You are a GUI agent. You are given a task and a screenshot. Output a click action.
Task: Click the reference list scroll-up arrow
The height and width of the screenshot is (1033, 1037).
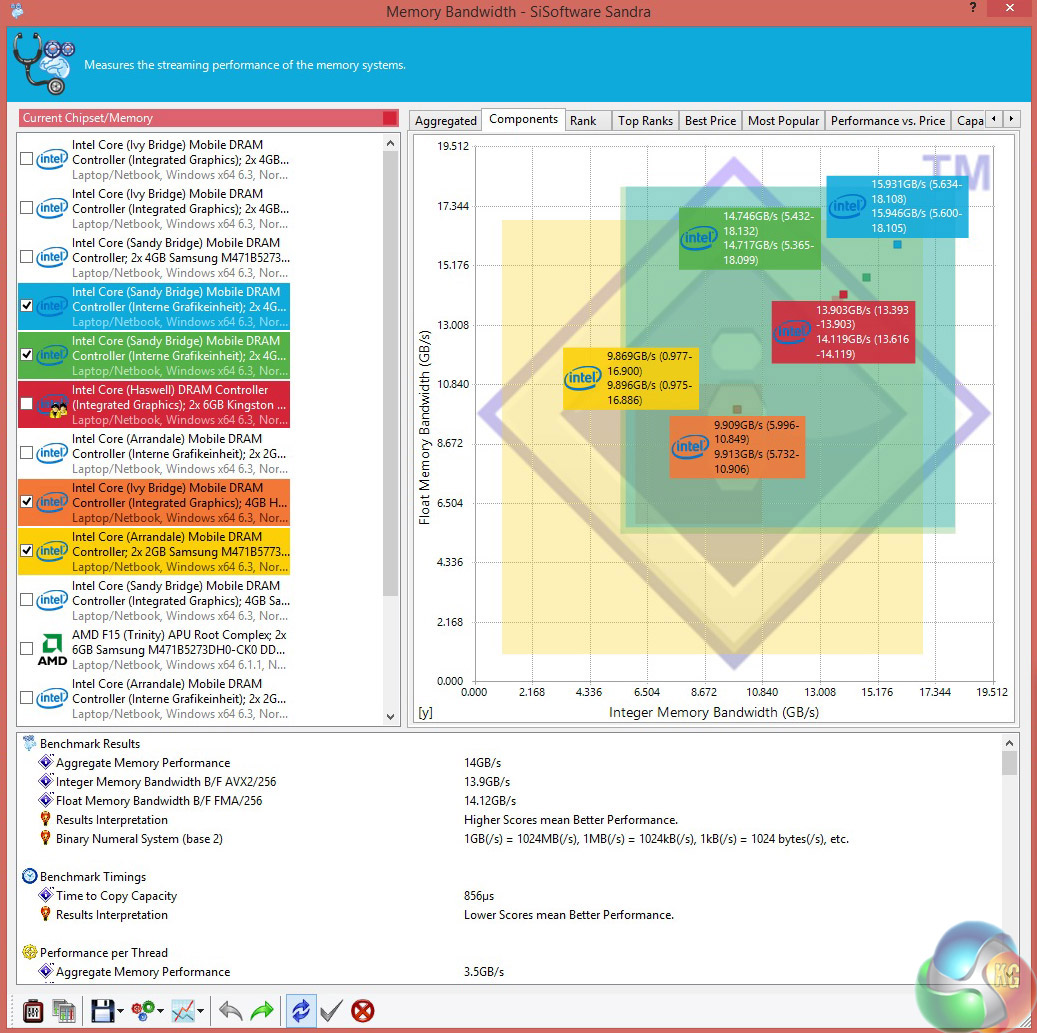[x=390, y=143]
